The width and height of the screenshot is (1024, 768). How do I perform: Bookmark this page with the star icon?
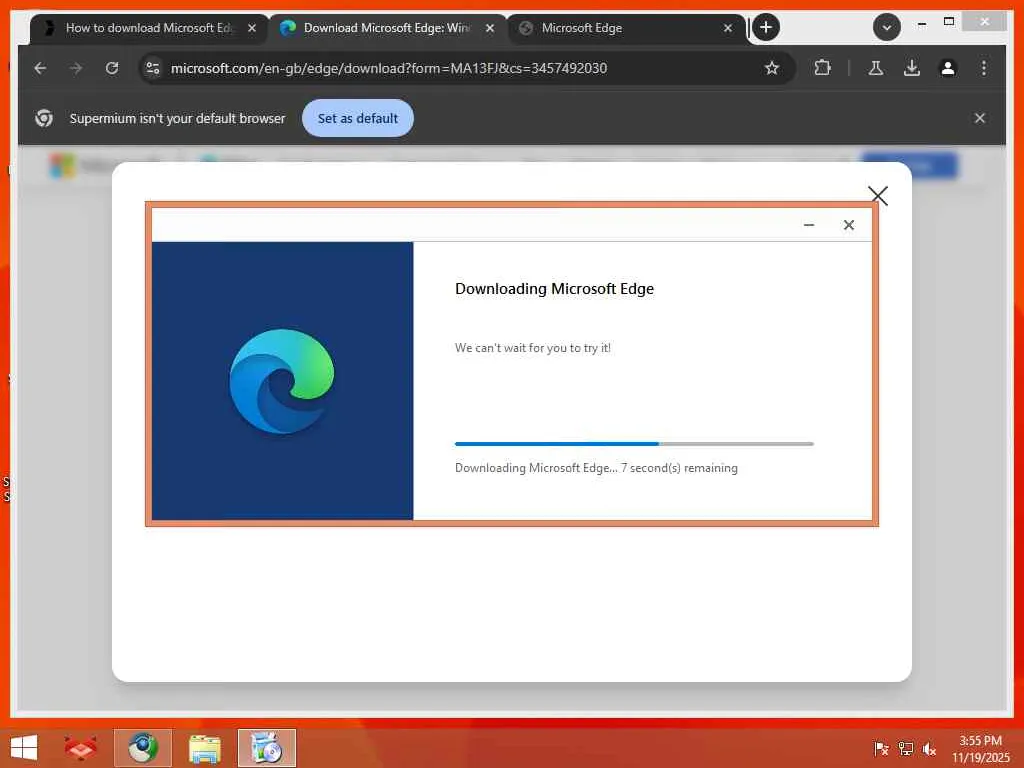[772, 68]
